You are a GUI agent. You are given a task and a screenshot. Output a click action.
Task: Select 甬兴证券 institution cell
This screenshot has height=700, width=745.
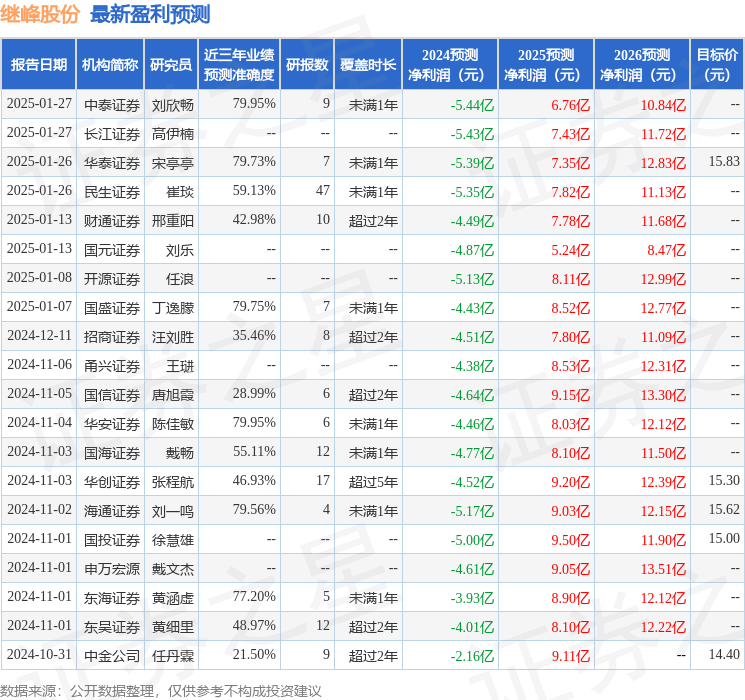[x=112, y=366]
